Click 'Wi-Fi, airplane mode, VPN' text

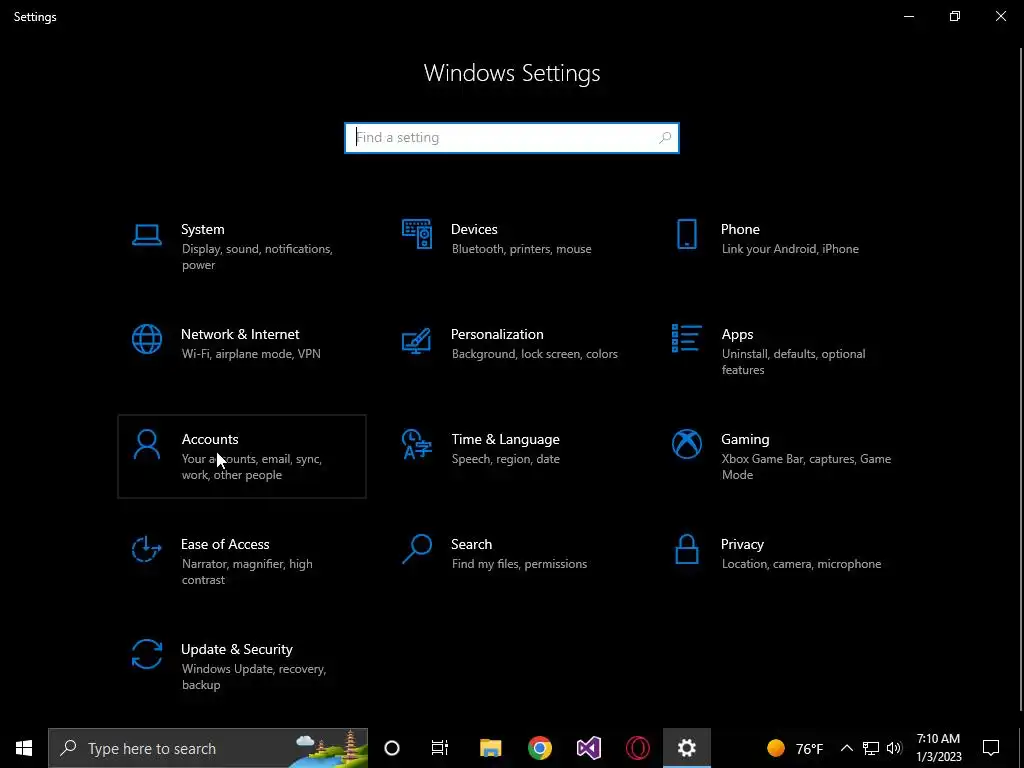(x=251, y=354)
